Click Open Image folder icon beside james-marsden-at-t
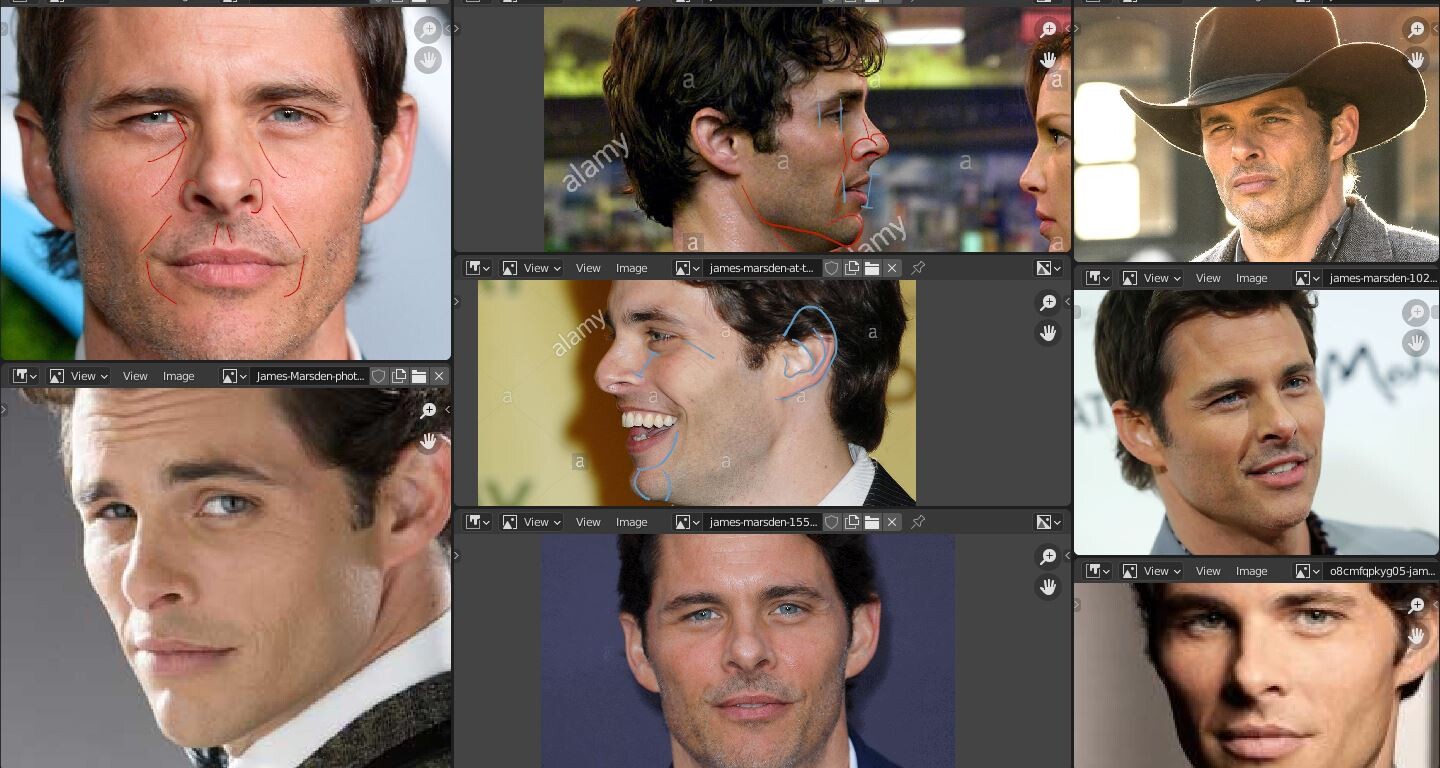 872,268
